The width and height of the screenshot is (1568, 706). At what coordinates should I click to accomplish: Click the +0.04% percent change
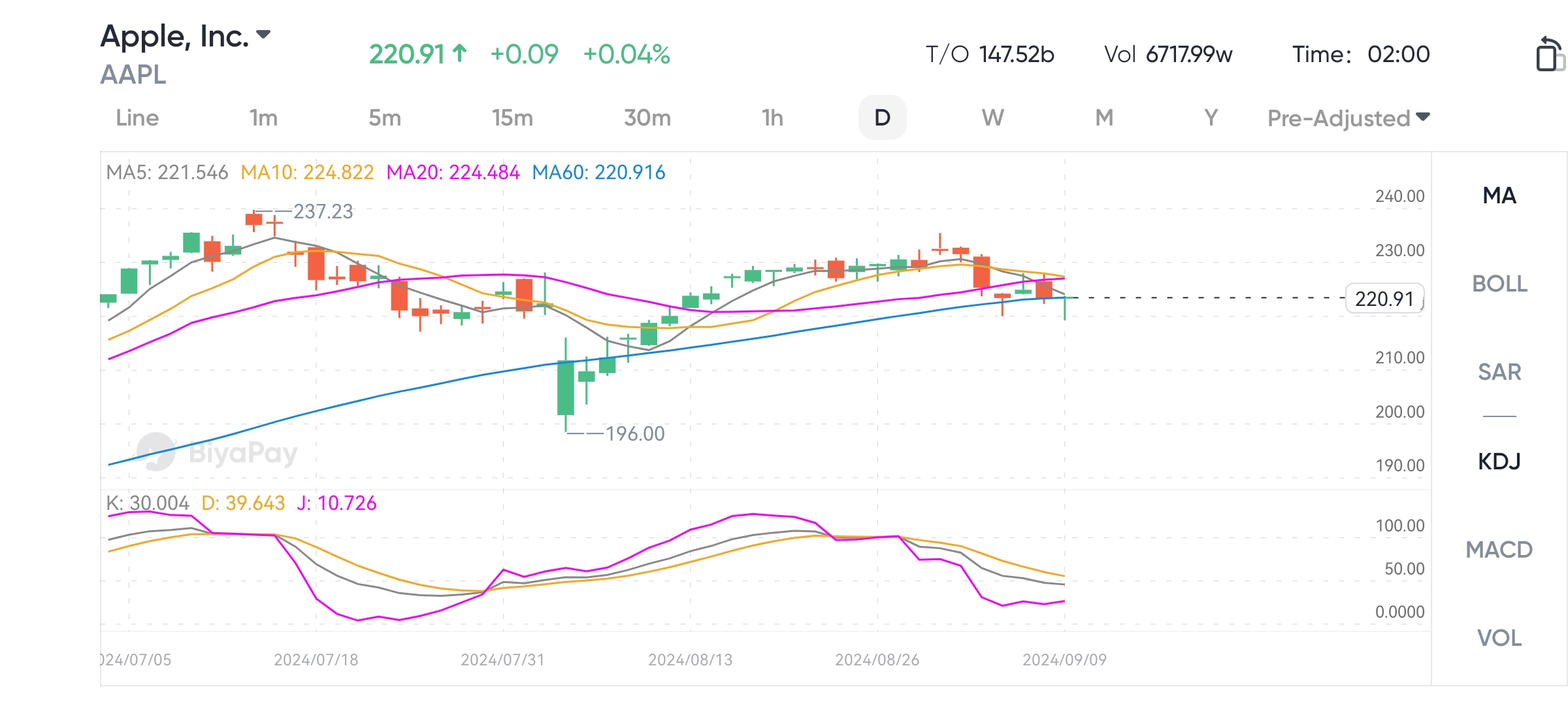pyautogui.click(x=627, y=54)
